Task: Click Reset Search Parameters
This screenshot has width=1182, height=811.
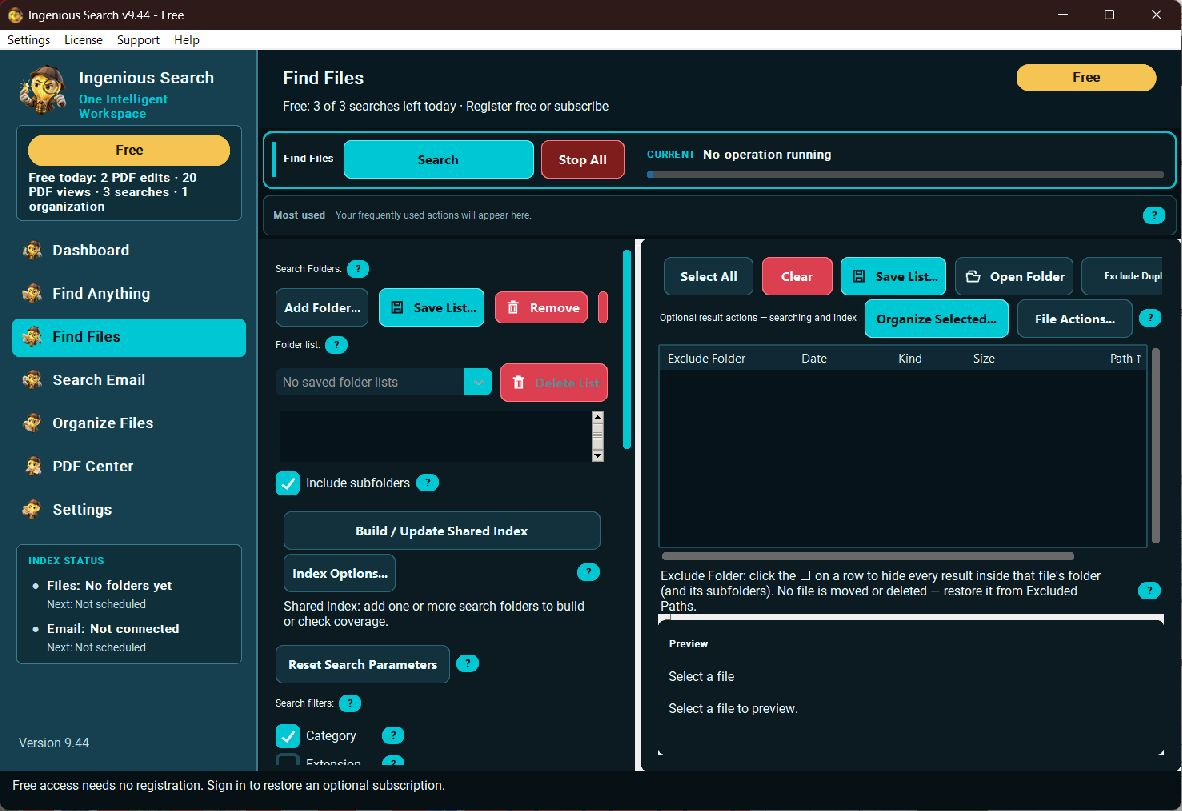Action: click(363, 664)
